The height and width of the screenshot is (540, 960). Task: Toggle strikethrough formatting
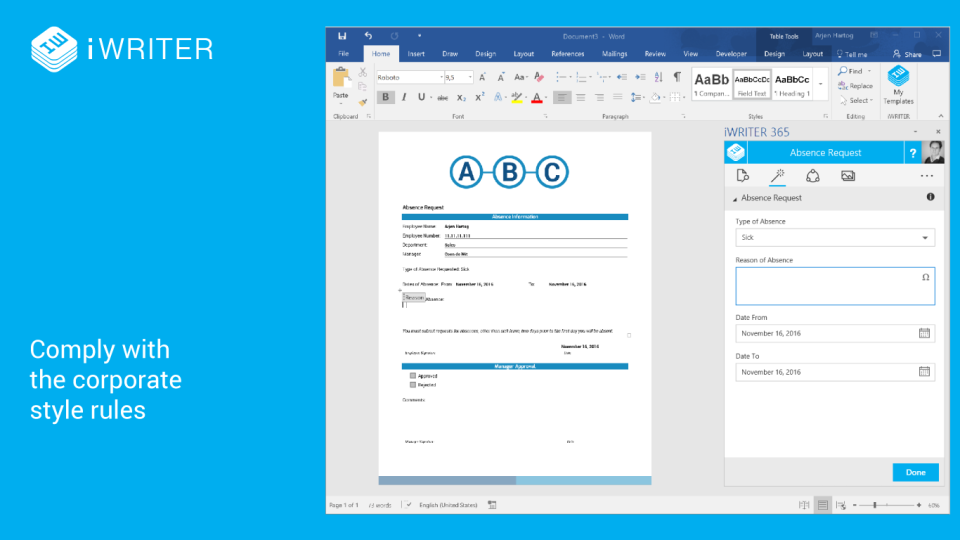click(x=443, y=98)
